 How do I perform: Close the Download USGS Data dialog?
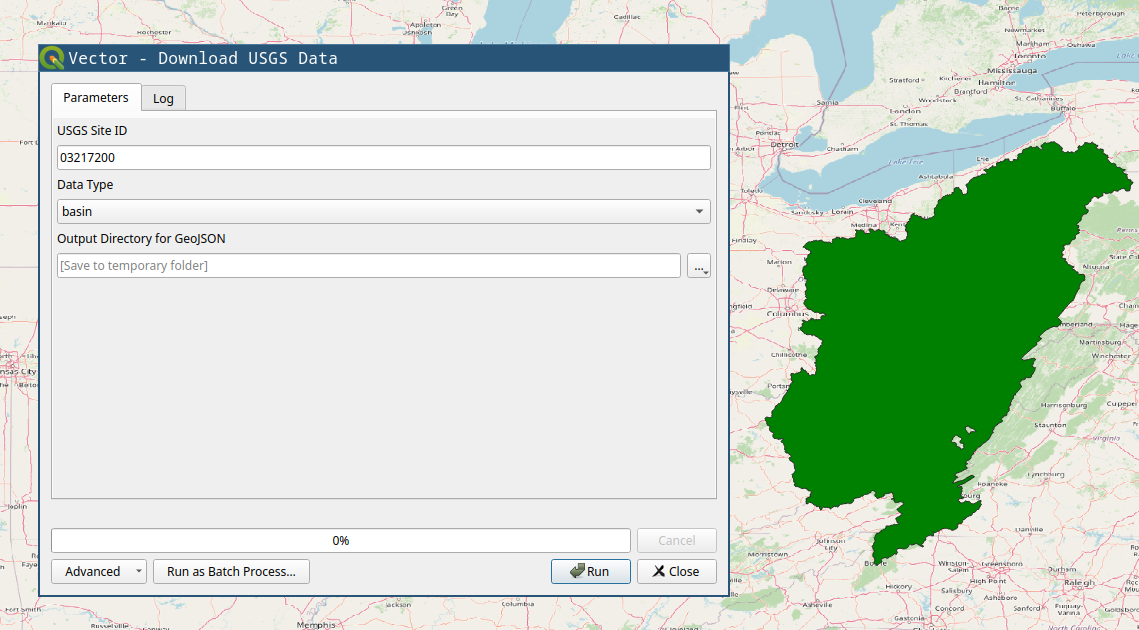[x=676, y=571]
